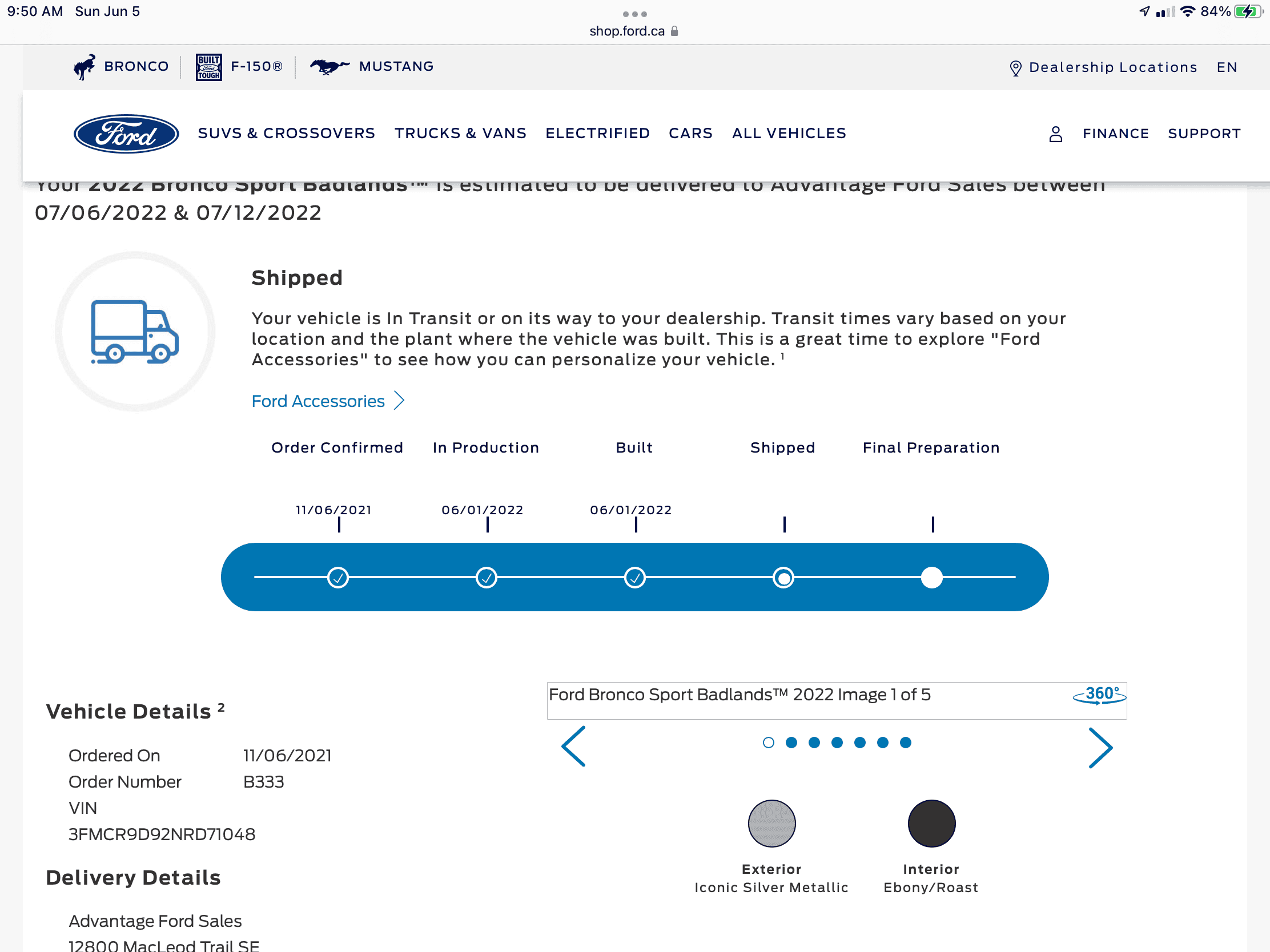Screen dimensions: 1270x952
Task: Click the Dealership Locations pin icon
Action: [x=1015, y=68]
